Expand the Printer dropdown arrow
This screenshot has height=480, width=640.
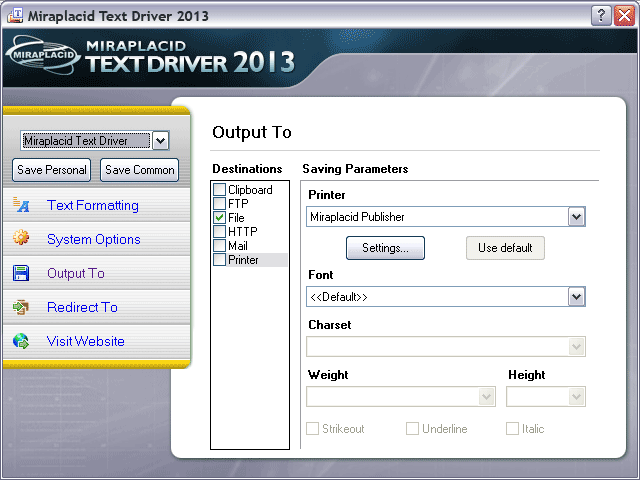click(x=576, y=217)
